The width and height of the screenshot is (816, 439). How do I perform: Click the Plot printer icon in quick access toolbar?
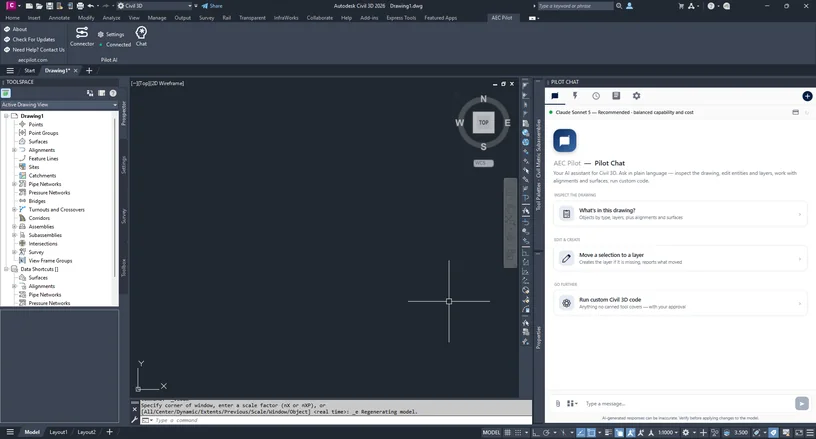pos(80,6)
